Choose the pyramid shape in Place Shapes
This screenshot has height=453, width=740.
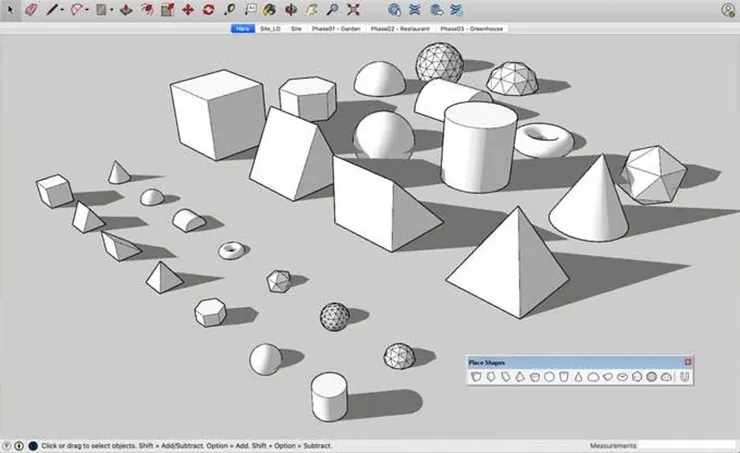pyautogui.click(x=520, y=377)
